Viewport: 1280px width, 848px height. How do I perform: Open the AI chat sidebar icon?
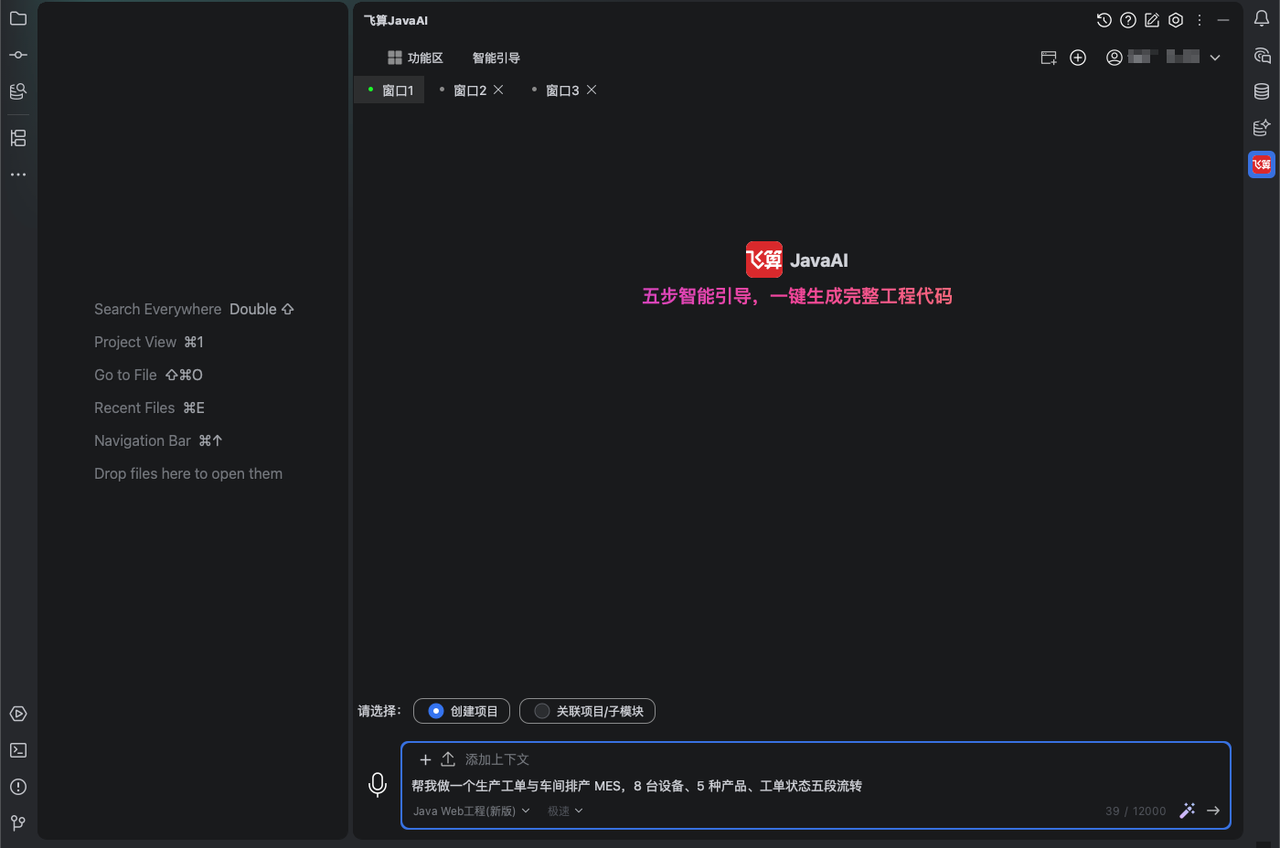(1262, 55)
